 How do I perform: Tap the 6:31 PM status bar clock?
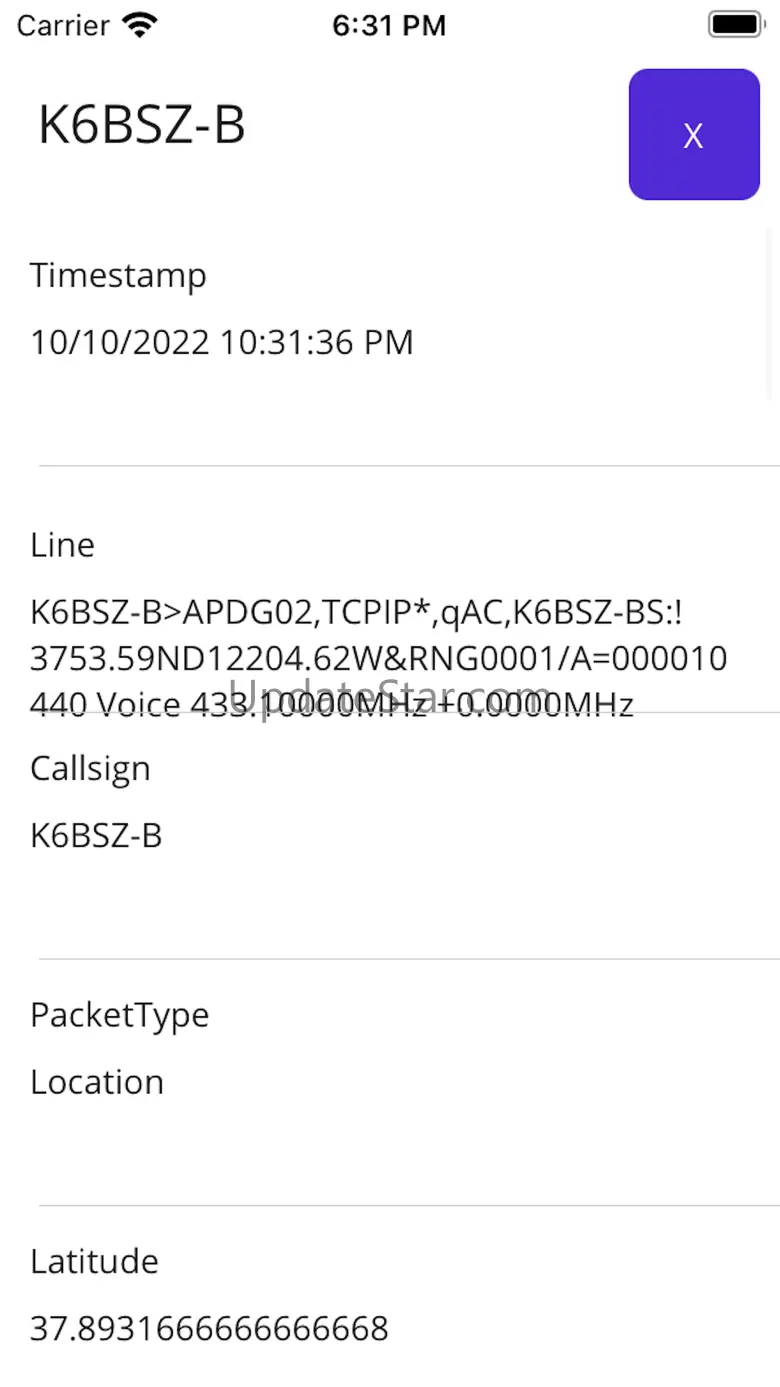point(389,26)
